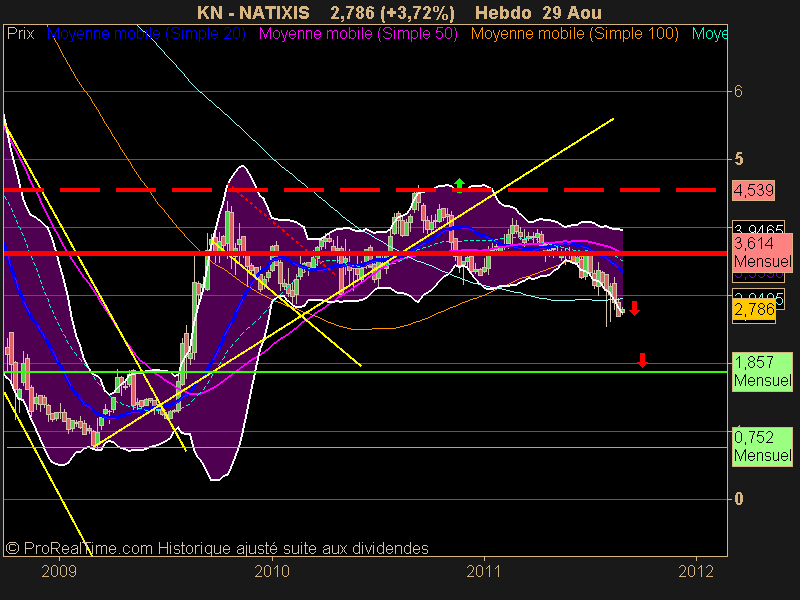Select the Prix legend label
The height and width of the screenshot is (600, 800).
pyautogui.click(x=20, y=34)
